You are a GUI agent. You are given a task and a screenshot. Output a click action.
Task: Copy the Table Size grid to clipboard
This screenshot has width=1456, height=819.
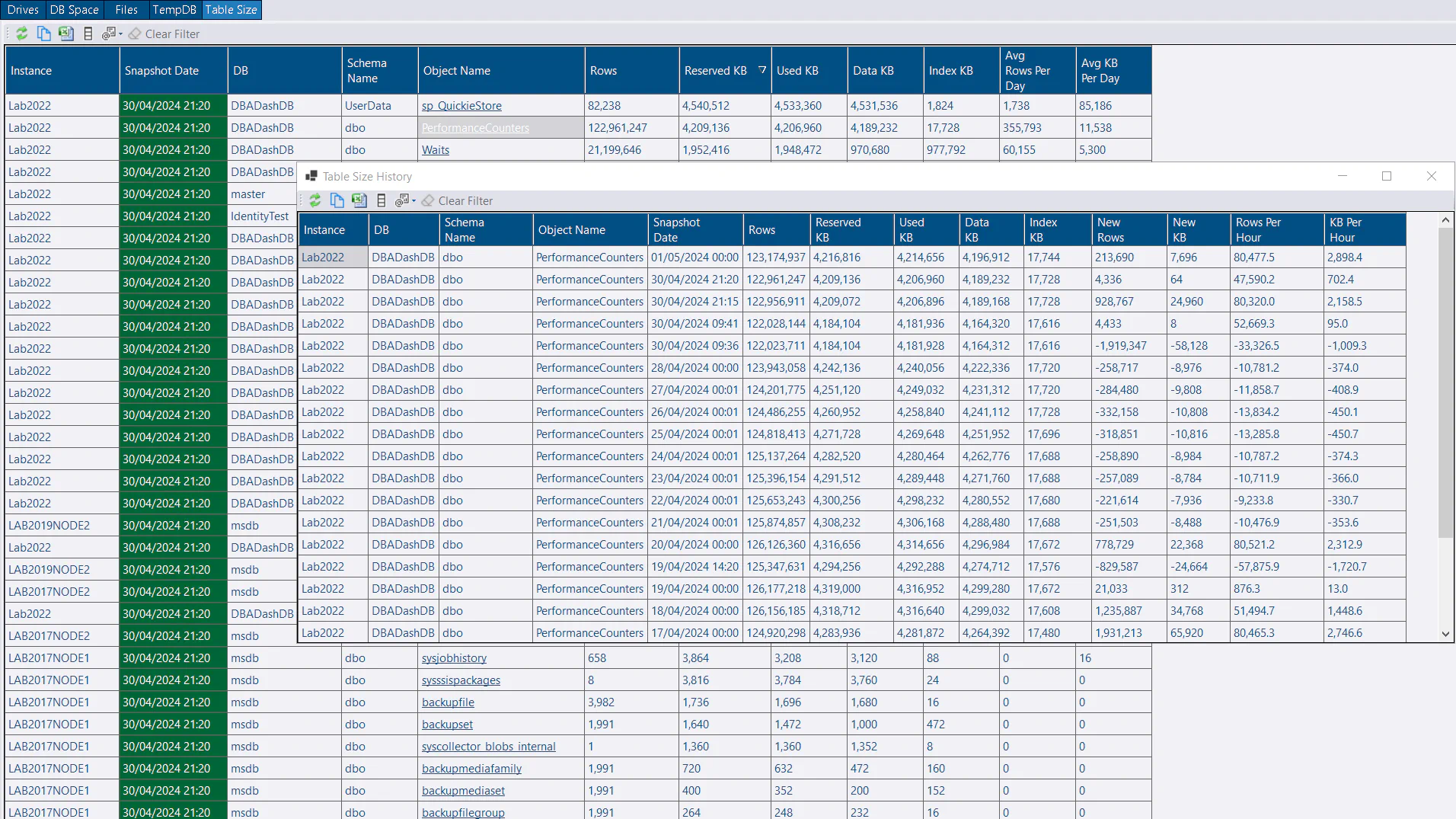[43, 34]
